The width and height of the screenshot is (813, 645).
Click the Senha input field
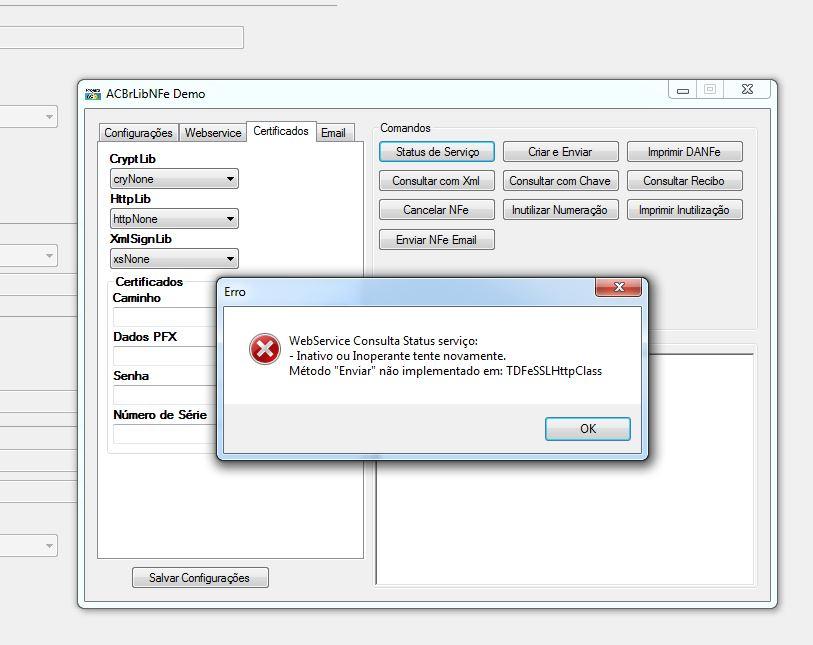click(165, 395)
